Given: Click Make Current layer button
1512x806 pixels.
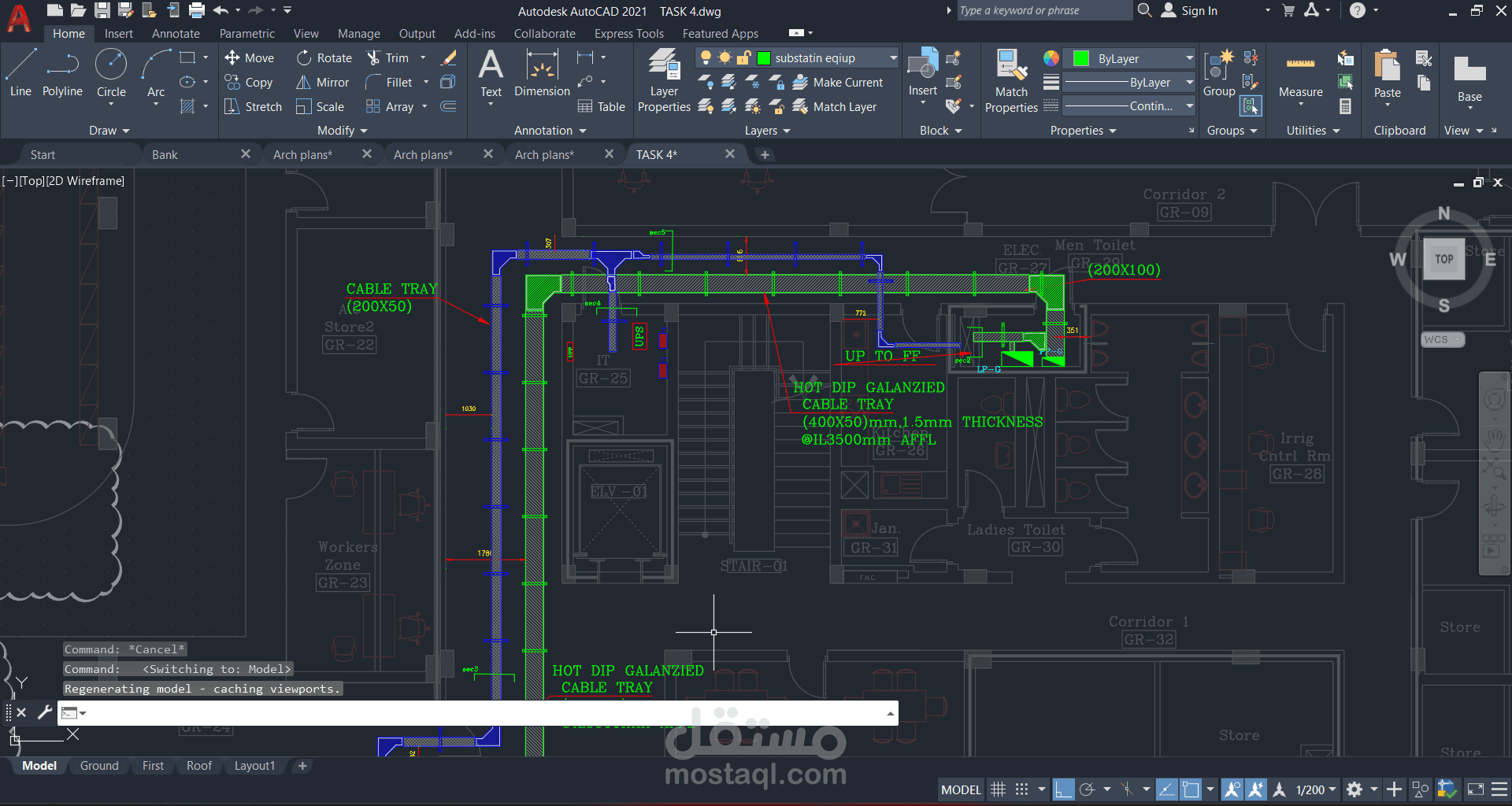Looking at the screenshot, I should tap(838, 82).
